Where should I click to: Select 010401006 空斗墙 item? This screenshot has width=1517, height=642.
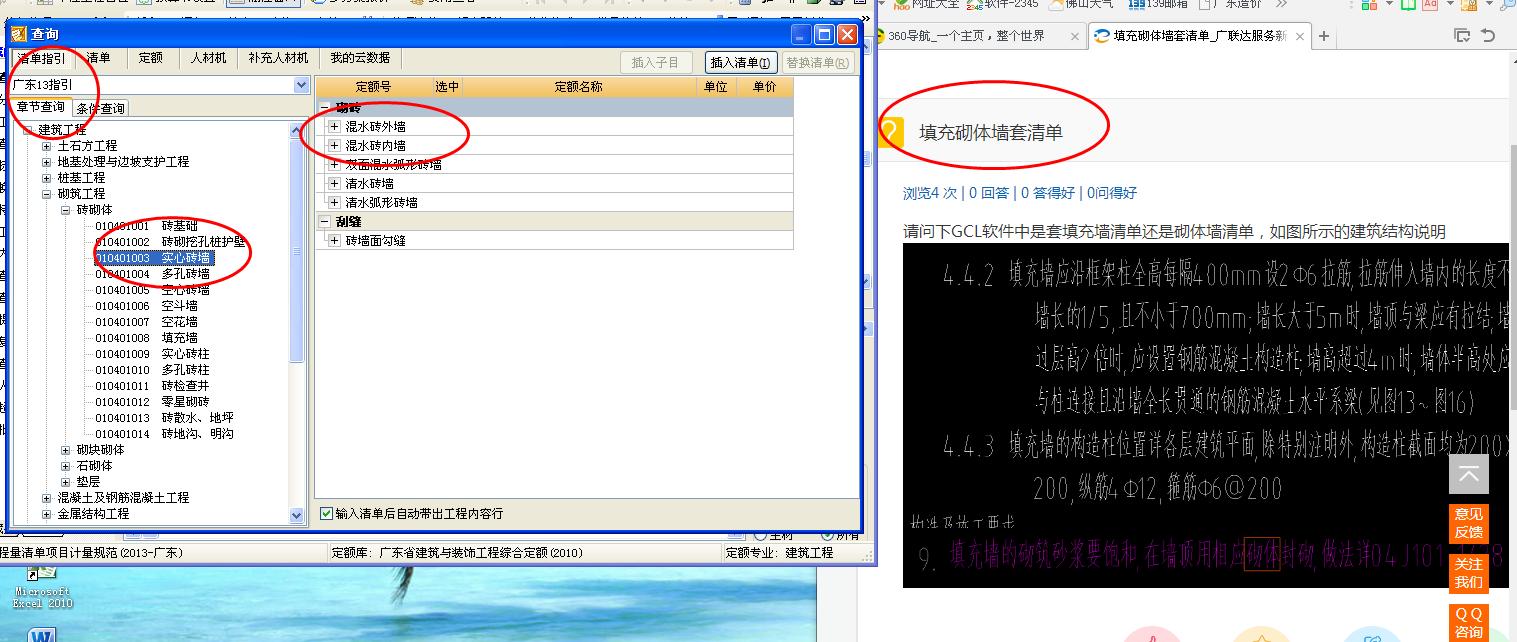pos(146,306)
